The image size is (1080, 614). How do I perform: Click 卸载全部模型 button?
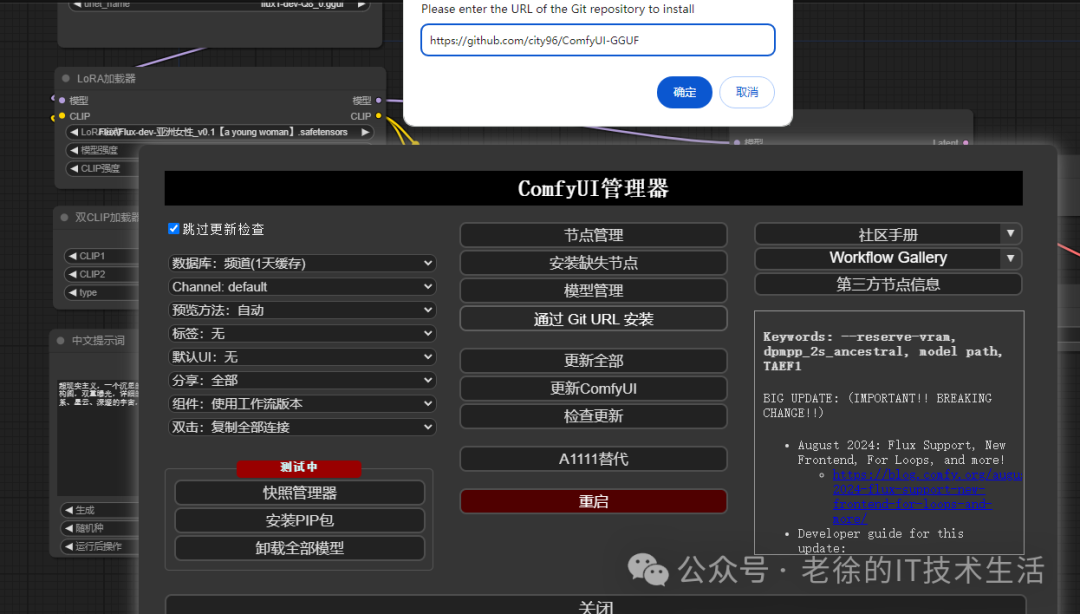pos(300,548)
